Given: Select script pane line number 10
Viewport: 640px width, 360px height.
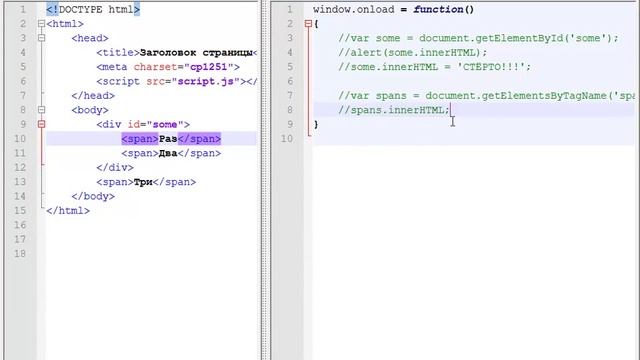Looking at the screenshot, I should coord(287,139).
